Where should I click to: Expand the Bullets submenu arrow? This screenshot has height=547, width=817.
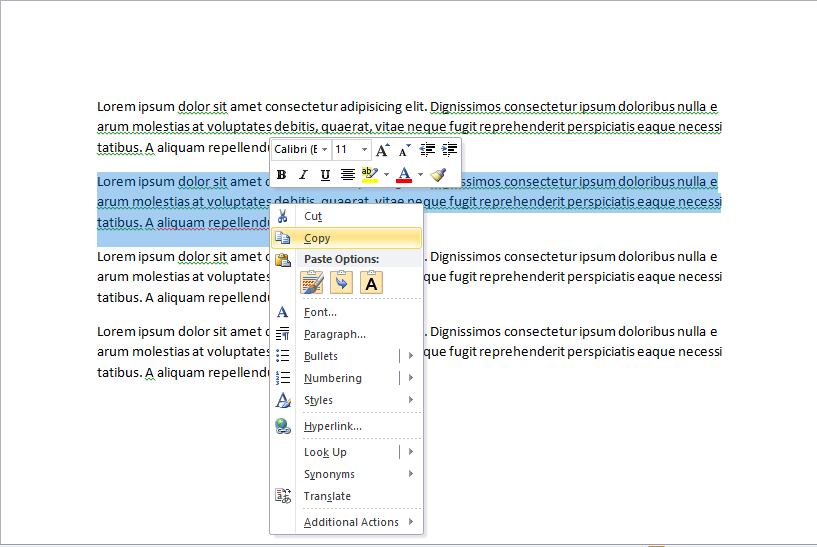pos(411,355)
